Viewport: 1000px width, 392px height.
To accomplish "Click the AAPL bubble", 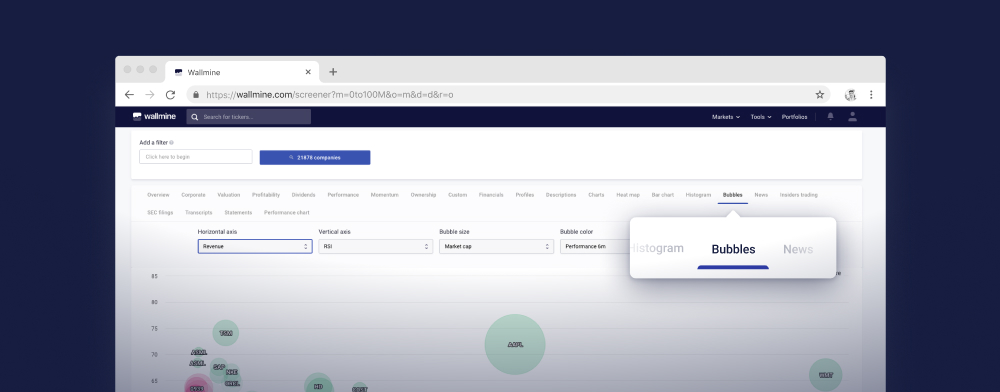I will [x=515, y=344].
